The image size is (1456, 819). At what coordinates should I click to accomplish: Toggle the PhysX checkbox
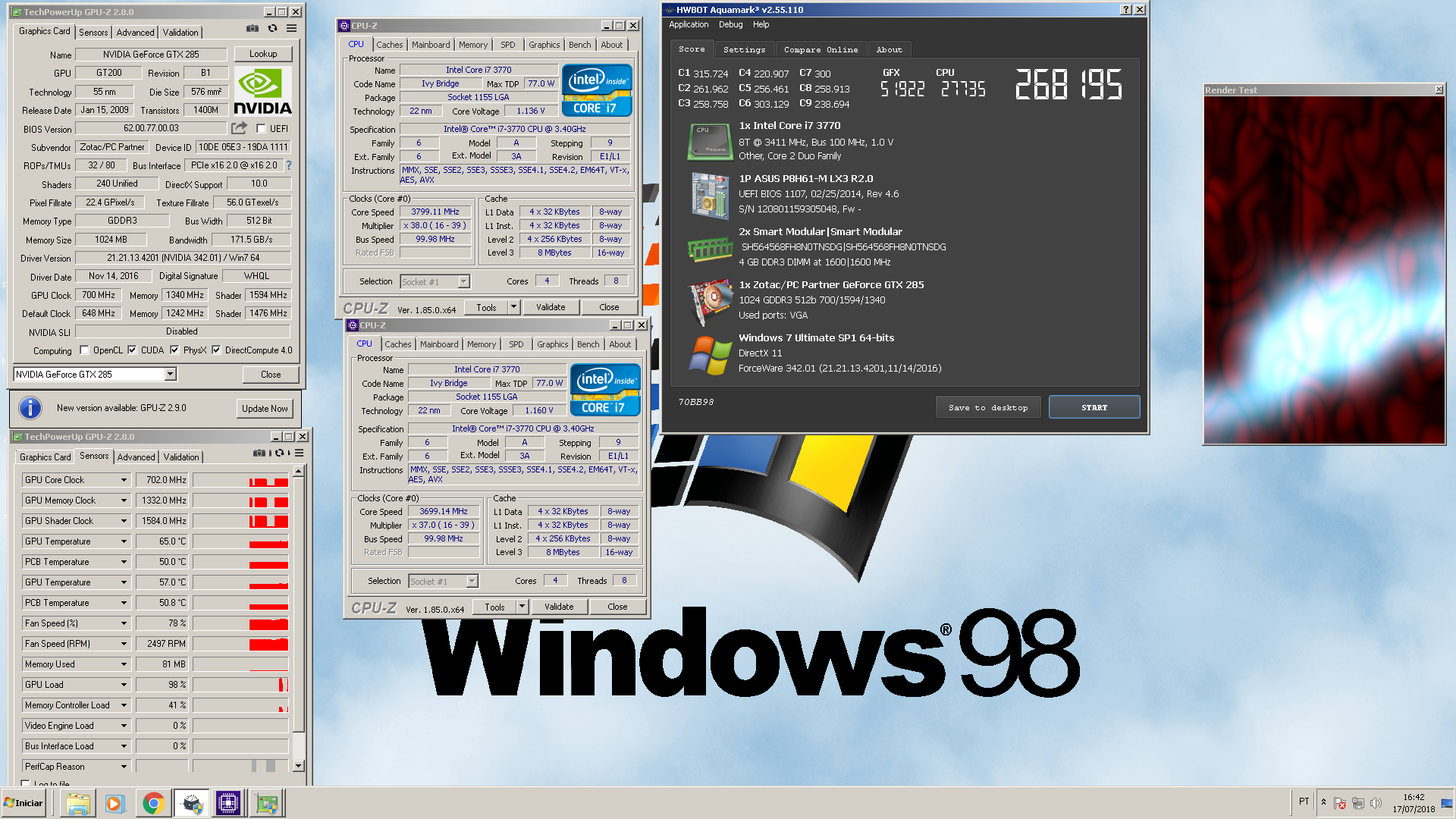[174, 350]
